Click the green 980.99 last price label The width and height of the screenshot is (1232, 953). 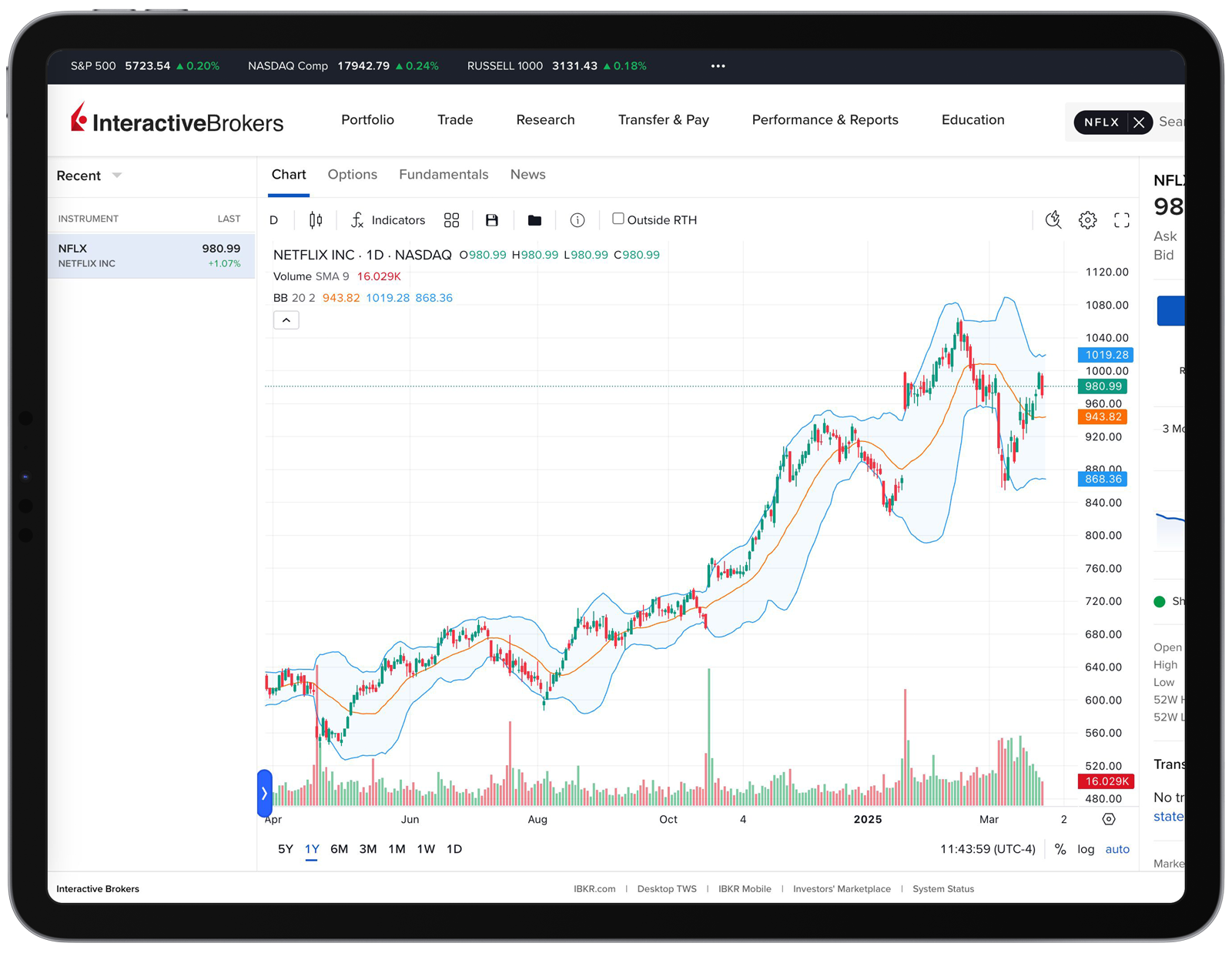point(1103,386)
